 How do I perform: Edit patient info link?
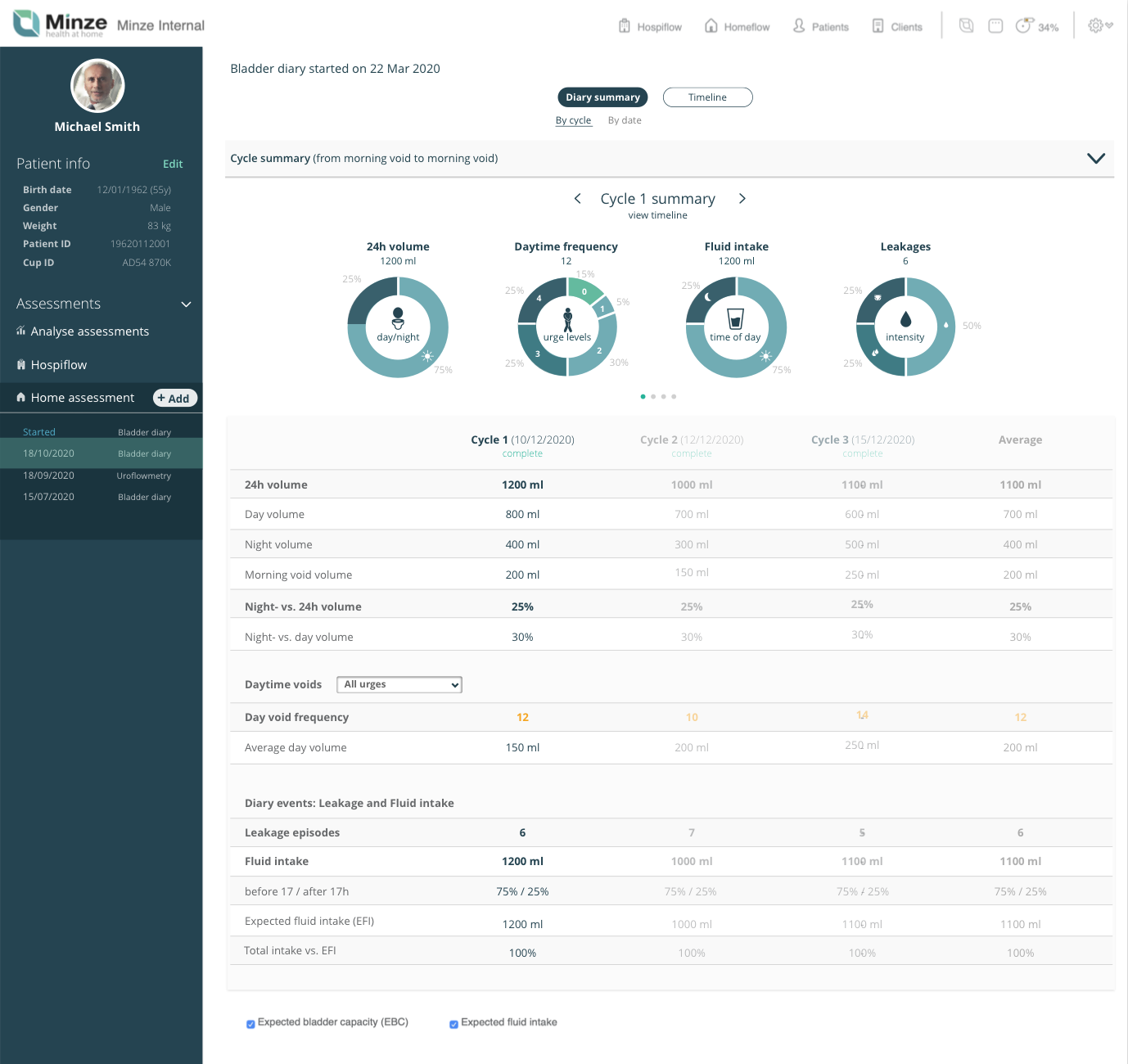coord(173,164)
